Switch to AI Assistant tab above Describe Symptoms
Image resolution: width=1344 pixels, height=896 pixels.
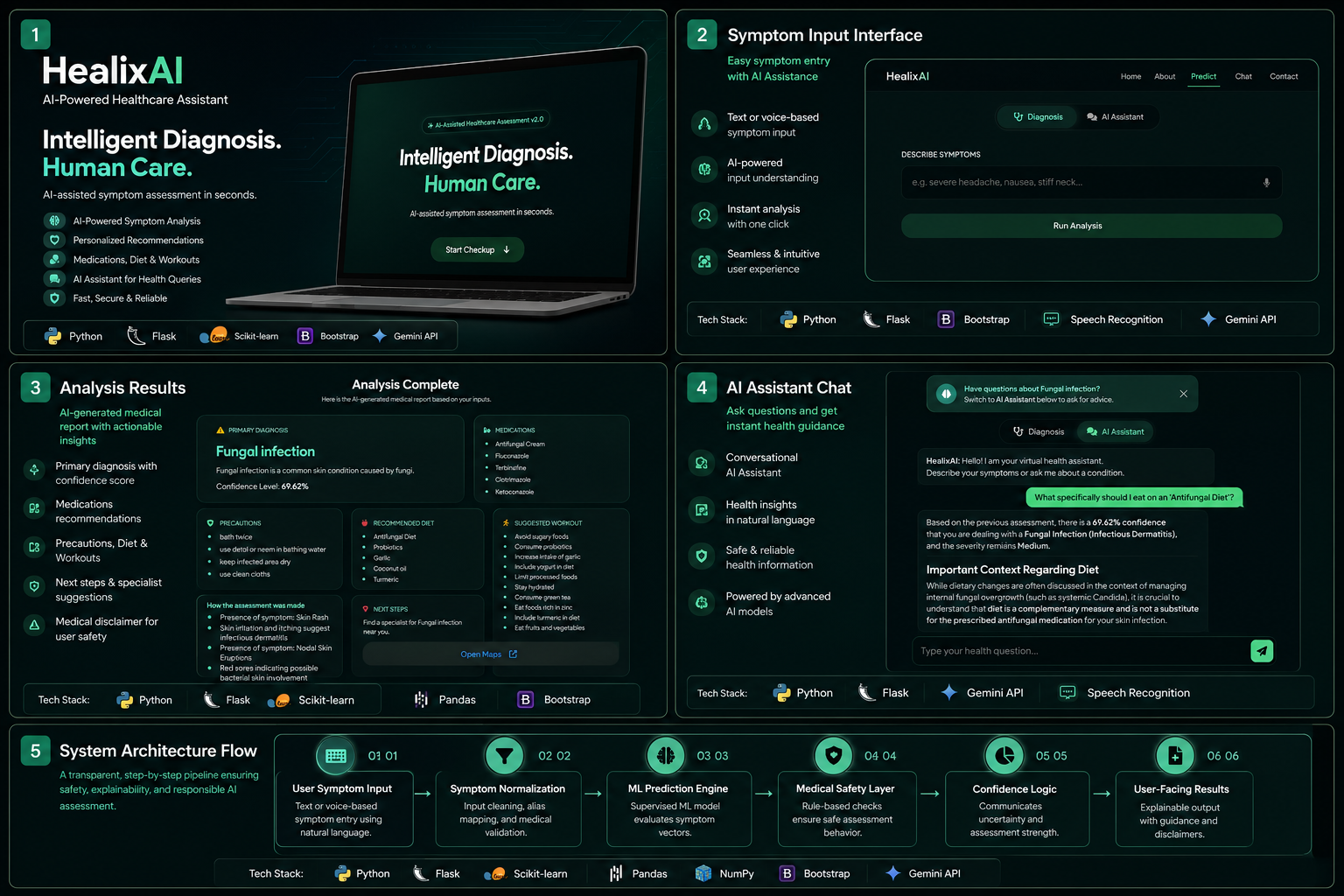[1115, 116]
